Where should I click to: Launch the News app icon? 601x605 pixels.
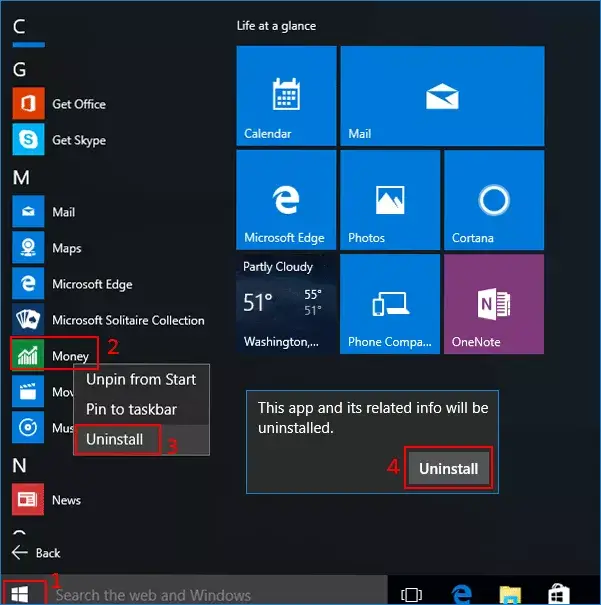(x=28, y=500)
